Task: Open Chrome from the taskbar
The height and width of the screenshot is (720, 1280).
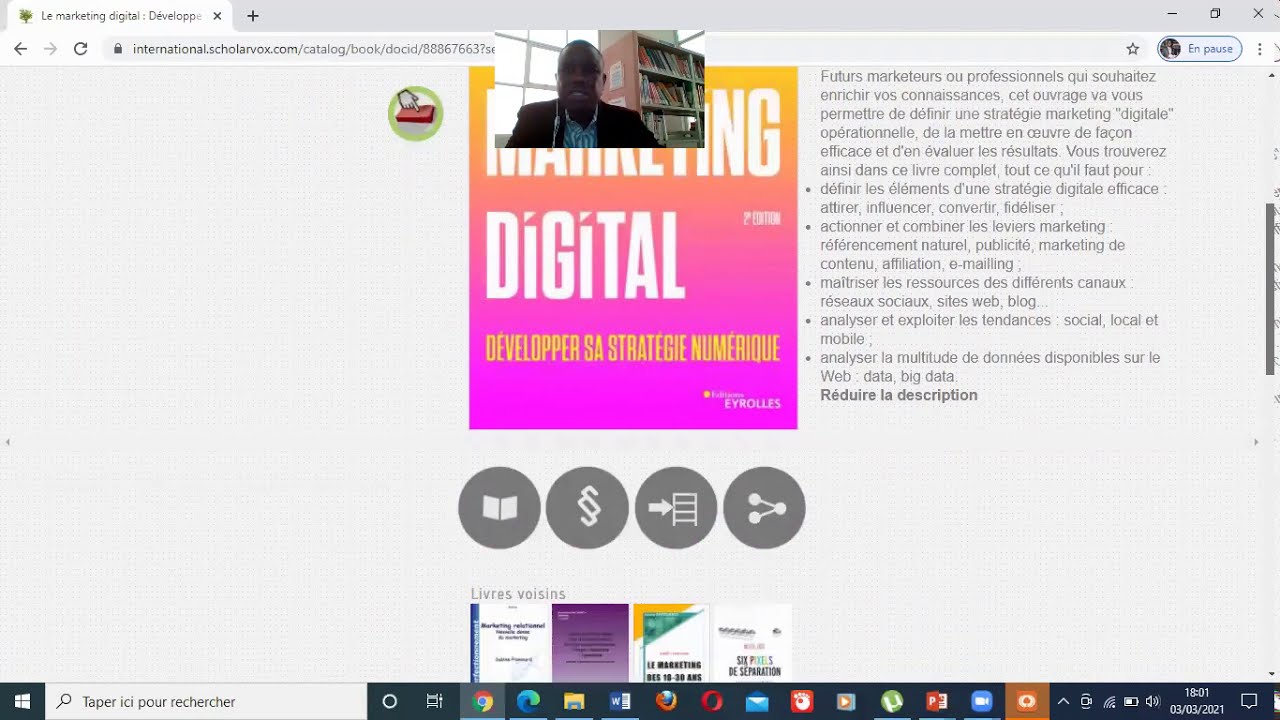Action: coord(483,701)
